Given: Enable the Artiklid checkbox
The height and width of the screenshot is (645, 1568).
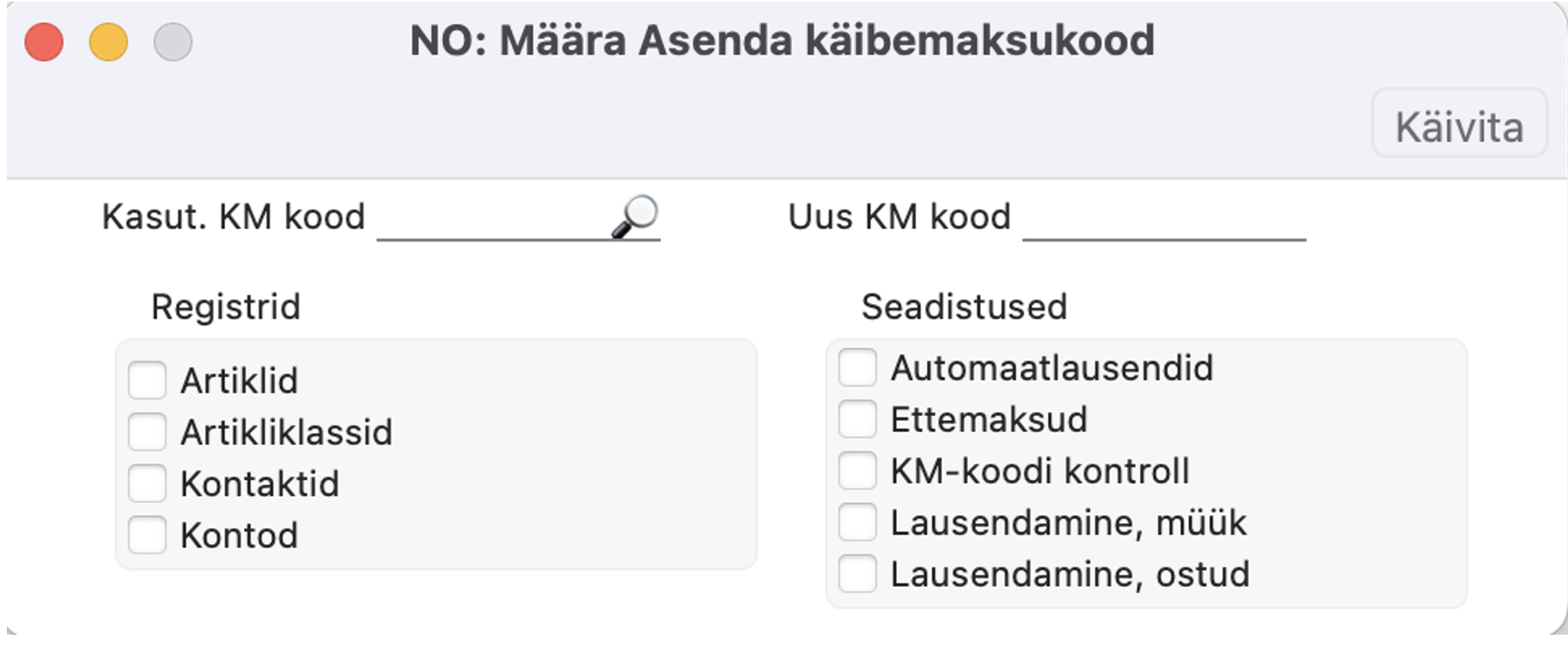Looking at the screenshot, I should [147, 381].
